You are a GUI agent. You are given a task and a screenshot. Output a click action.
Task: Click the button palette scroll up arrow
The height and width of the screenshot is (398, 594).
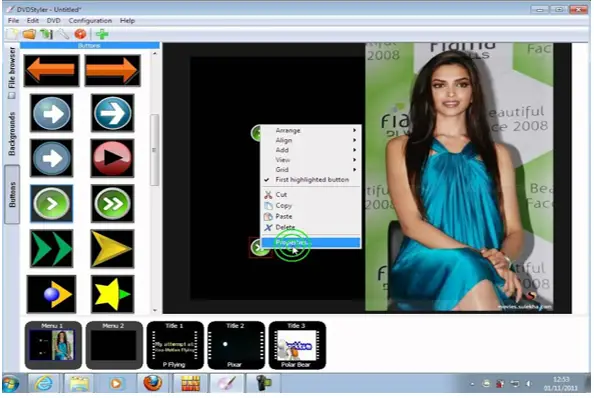coord(155,54)
